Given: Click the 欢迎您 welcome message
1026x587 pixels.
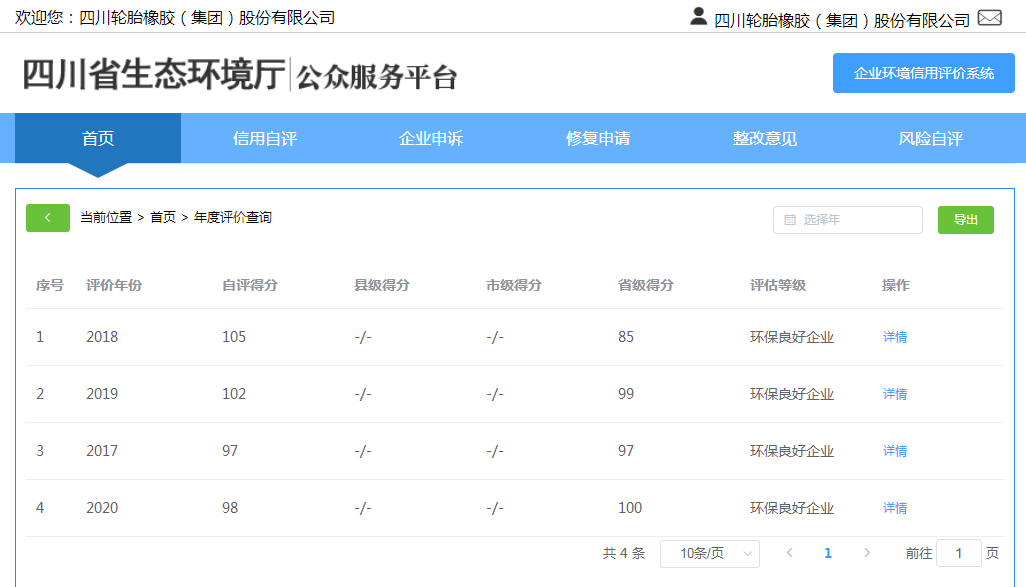Looking at the screenshot, I should coord(175,18).
